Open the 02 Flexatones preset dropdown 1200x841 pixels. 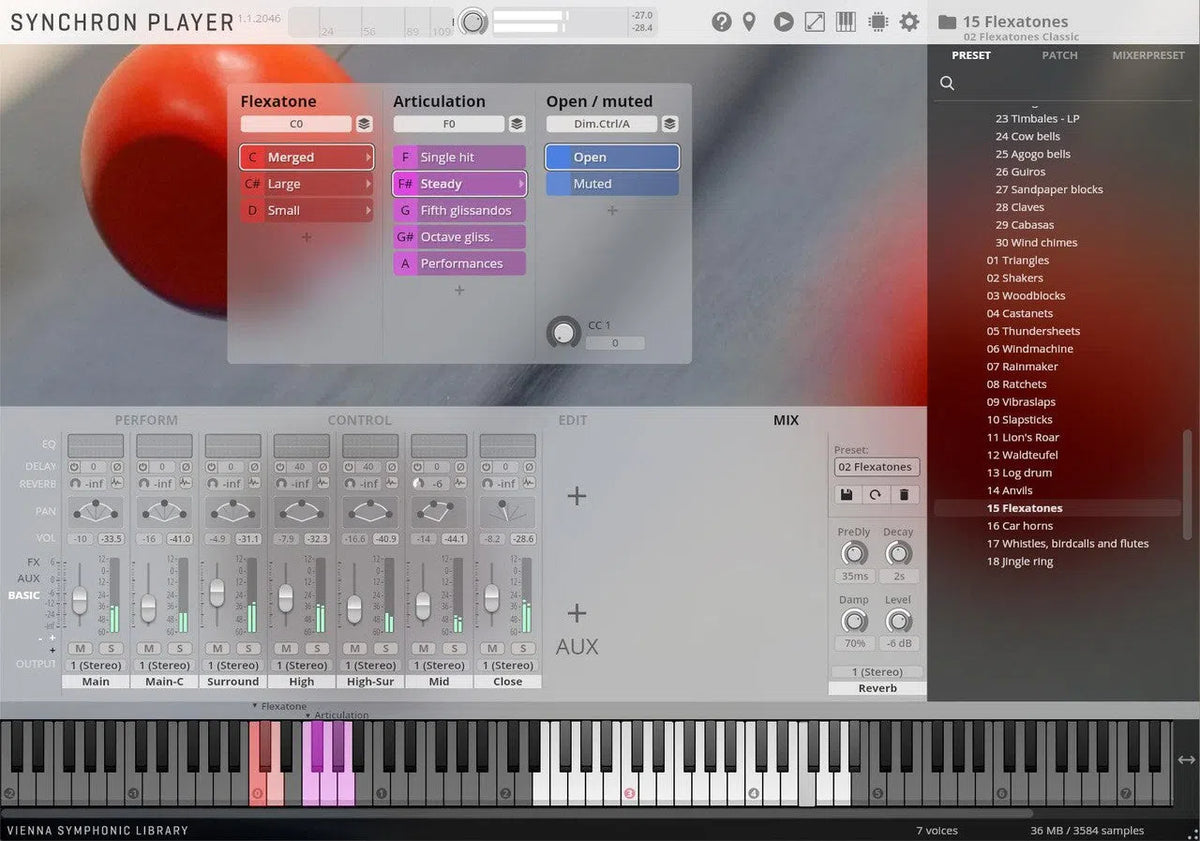point(876,466)
